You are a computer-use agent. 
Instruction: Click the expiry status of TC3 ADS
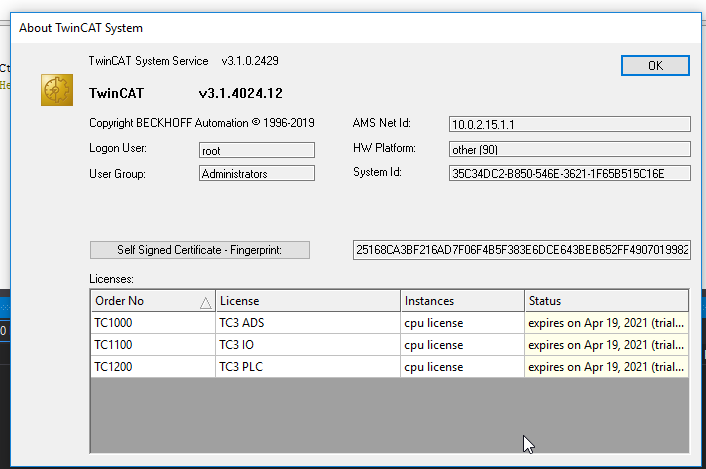[606, 323]
